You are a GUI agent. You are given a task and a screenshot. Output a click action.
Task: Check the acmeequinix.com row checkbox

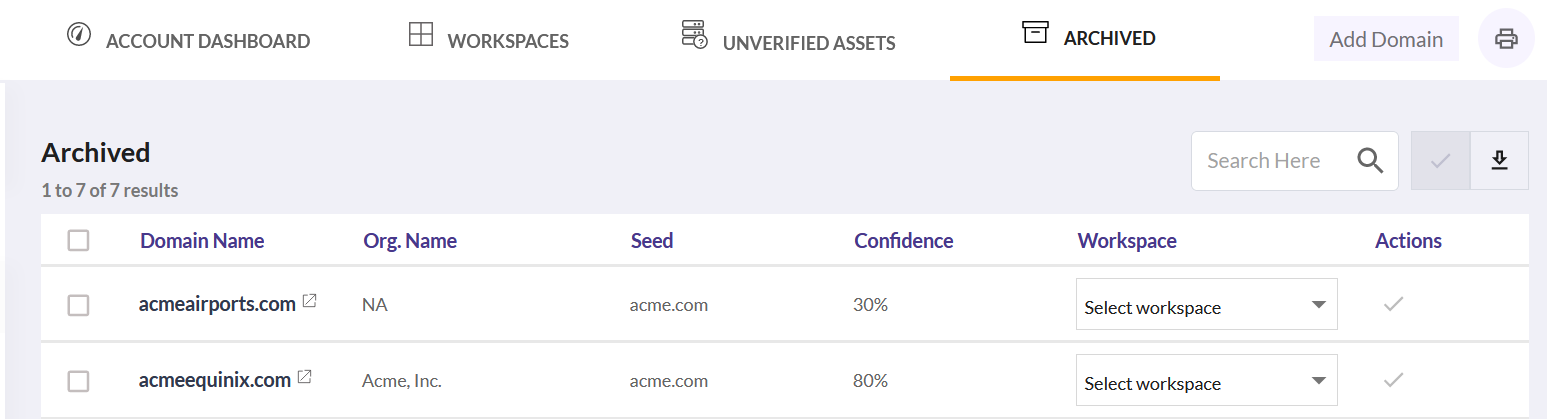click(78, 381)
